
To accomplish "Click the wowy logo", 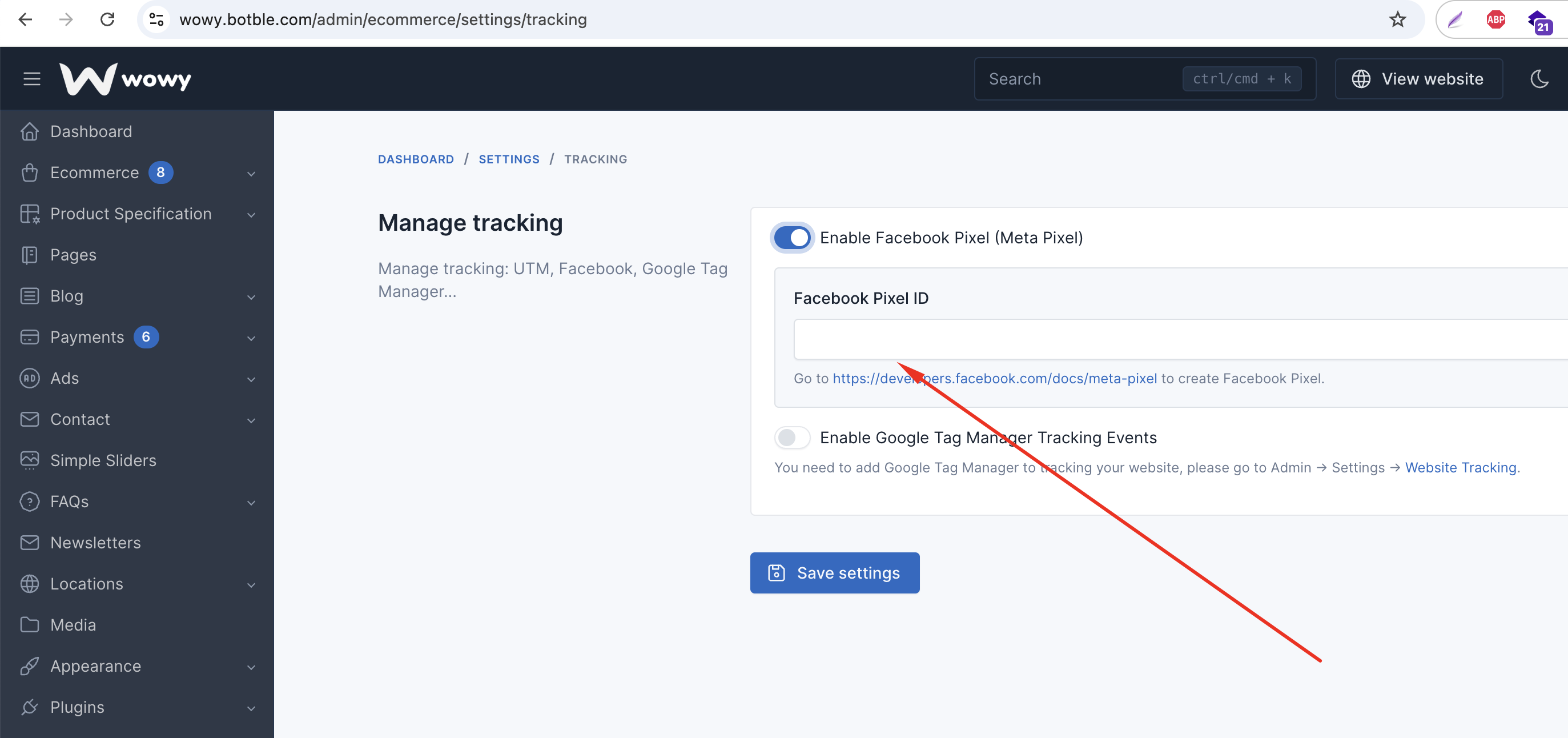I will 126,79.
